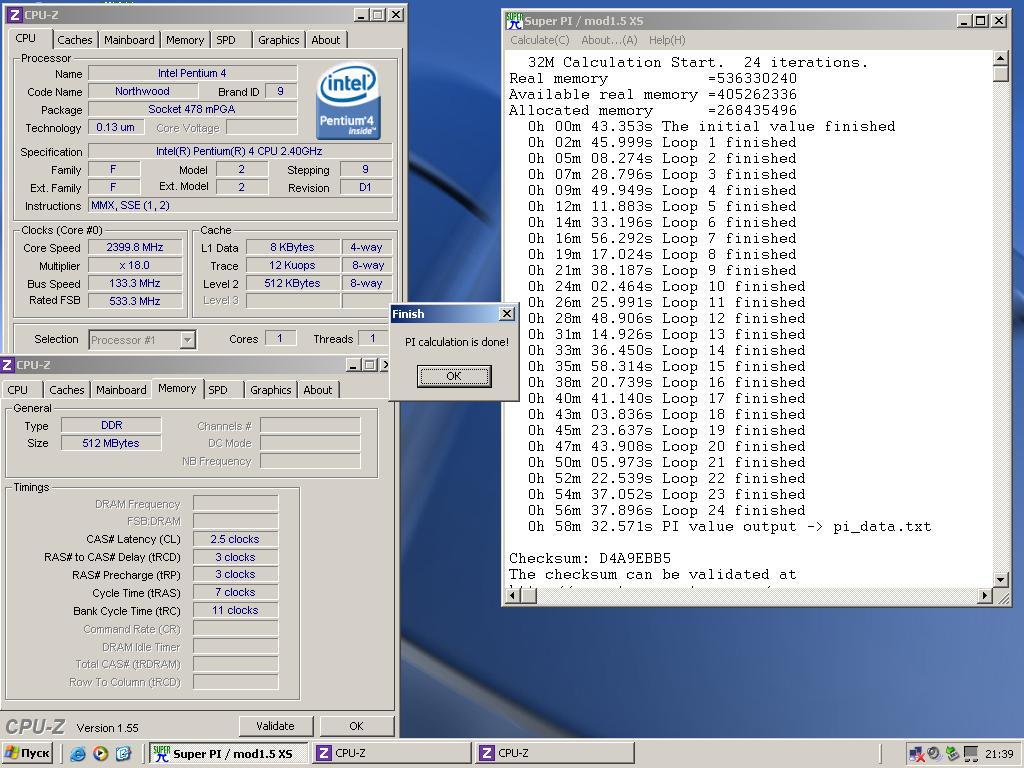1024x768 pixels.
Task: Click the 512 MBytes memory size value
Action: pyautogui.click(x=112, y=443)
